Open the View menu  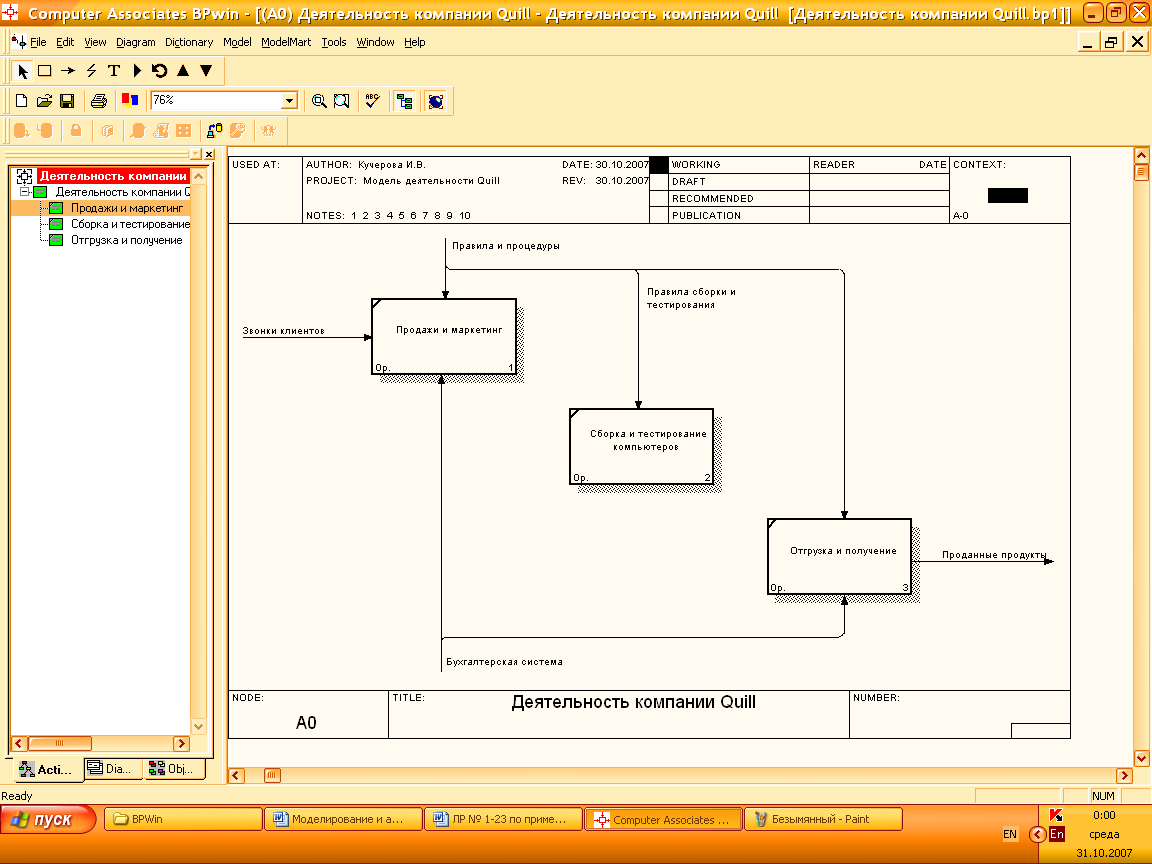pos(95,43)
